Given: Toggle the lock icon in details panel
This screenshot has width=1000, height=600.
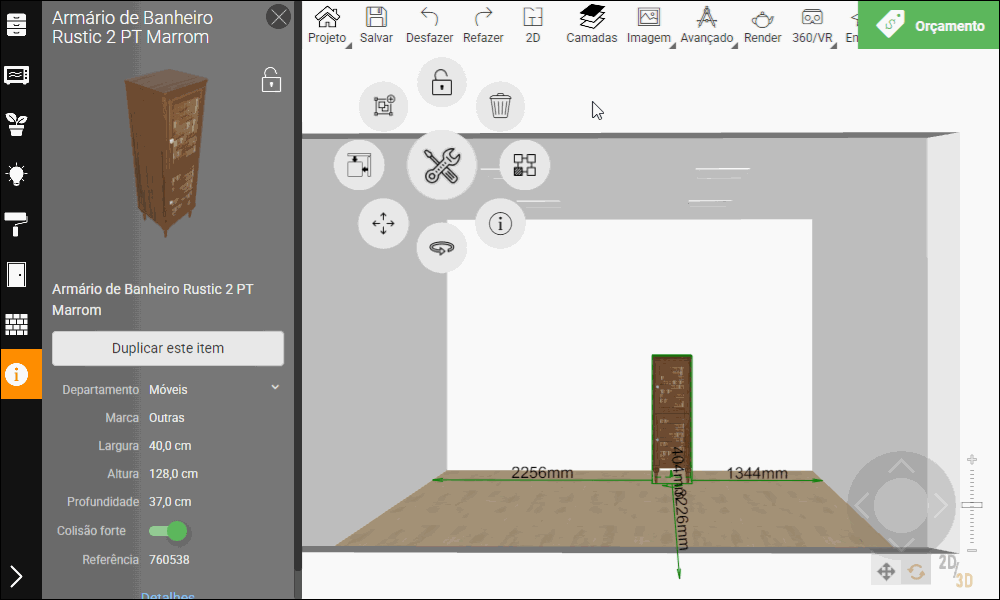Looking at the screenshot, I should click(x=271, y=80).
